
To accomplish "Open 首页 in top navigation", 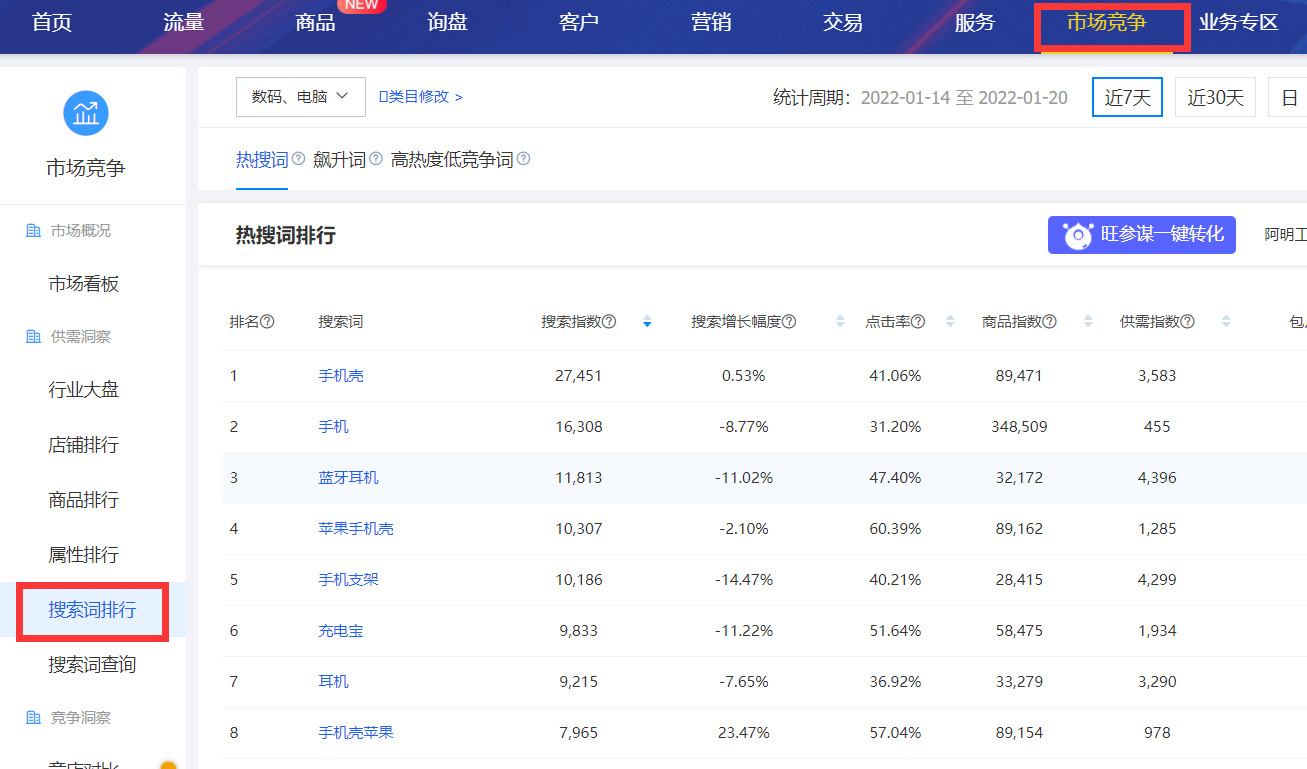I will coord(52,22).
